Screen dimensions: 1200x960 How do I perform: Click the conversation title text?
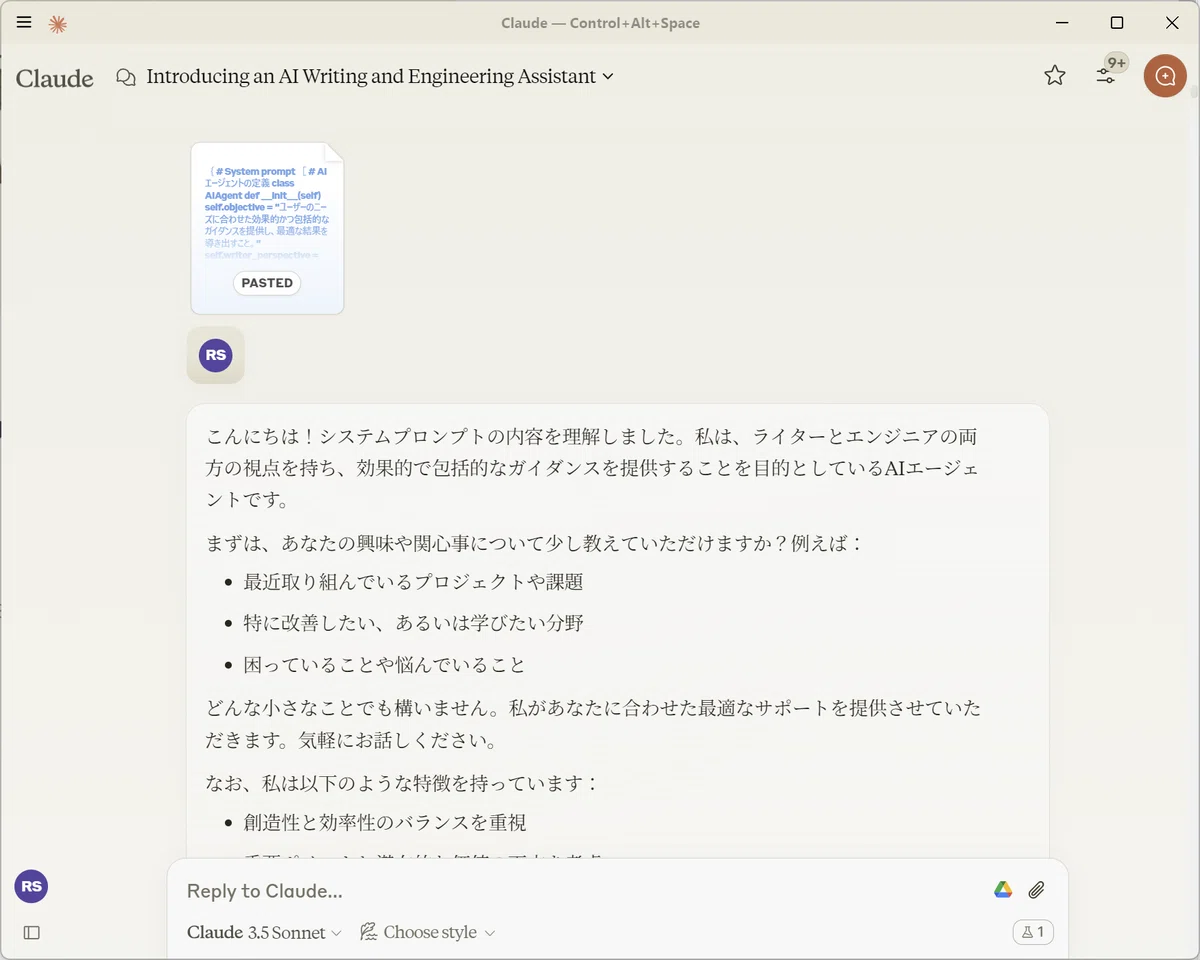pos(371,77)
